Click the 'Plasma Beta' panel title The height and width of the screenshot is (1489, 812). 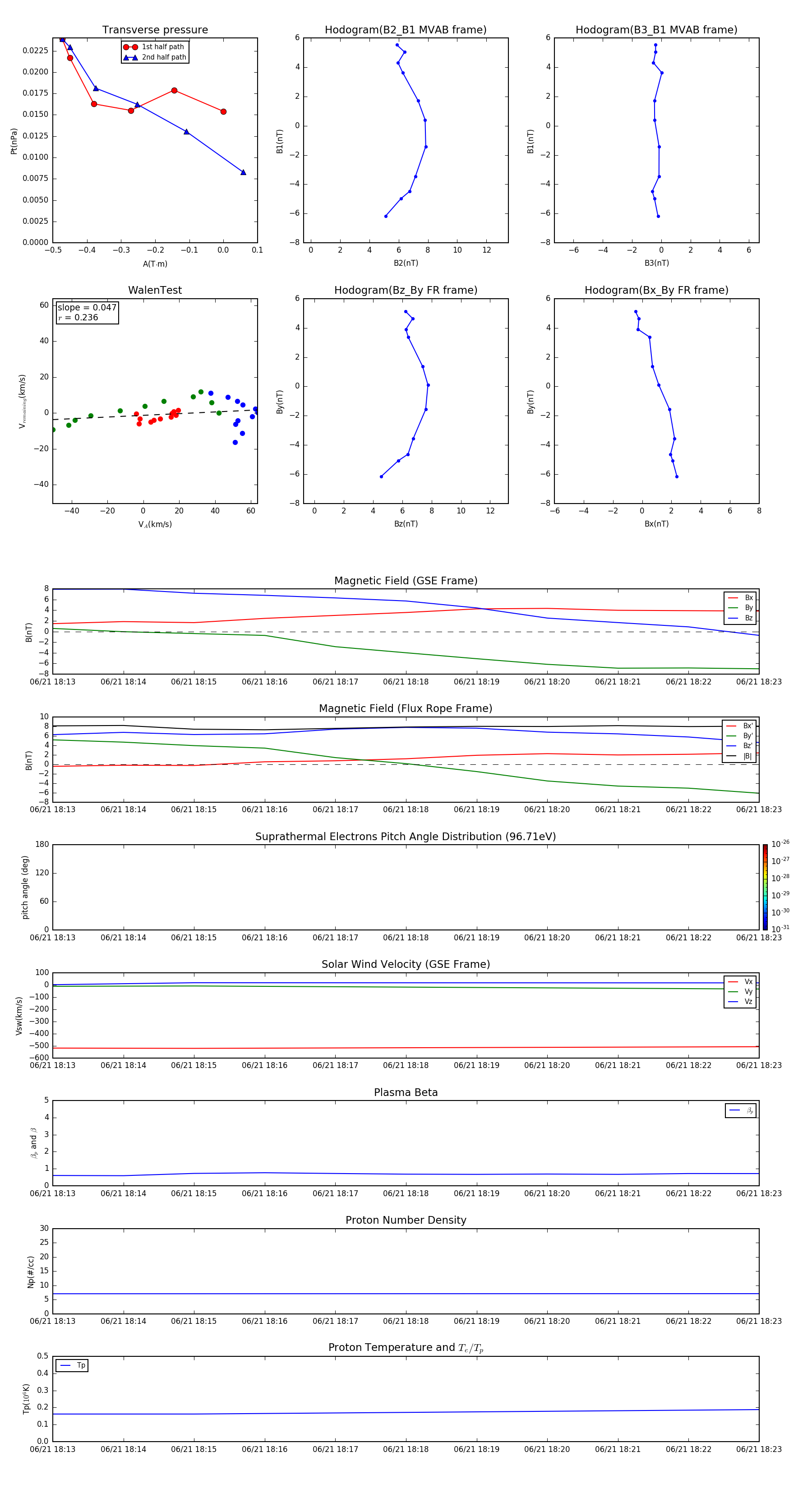pos(406,1093)
